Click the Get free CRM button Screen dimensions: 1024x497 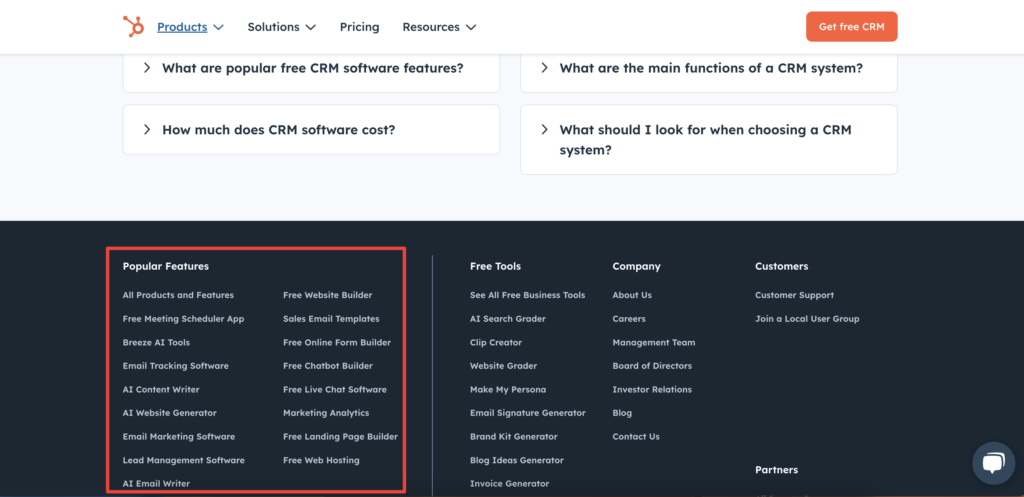852,27
